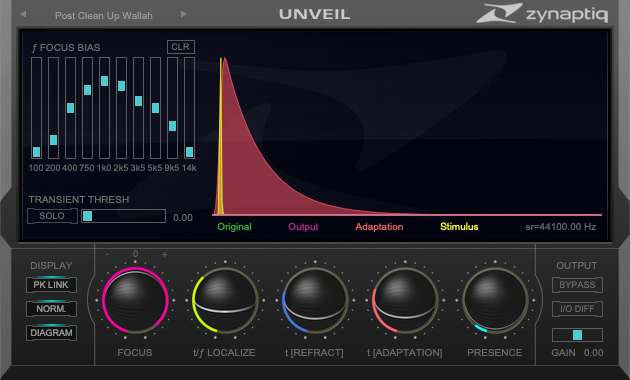Click the minus marker above FOCUS knob
The width and height of the screenshot is (630, 380).
pos(108,254)
